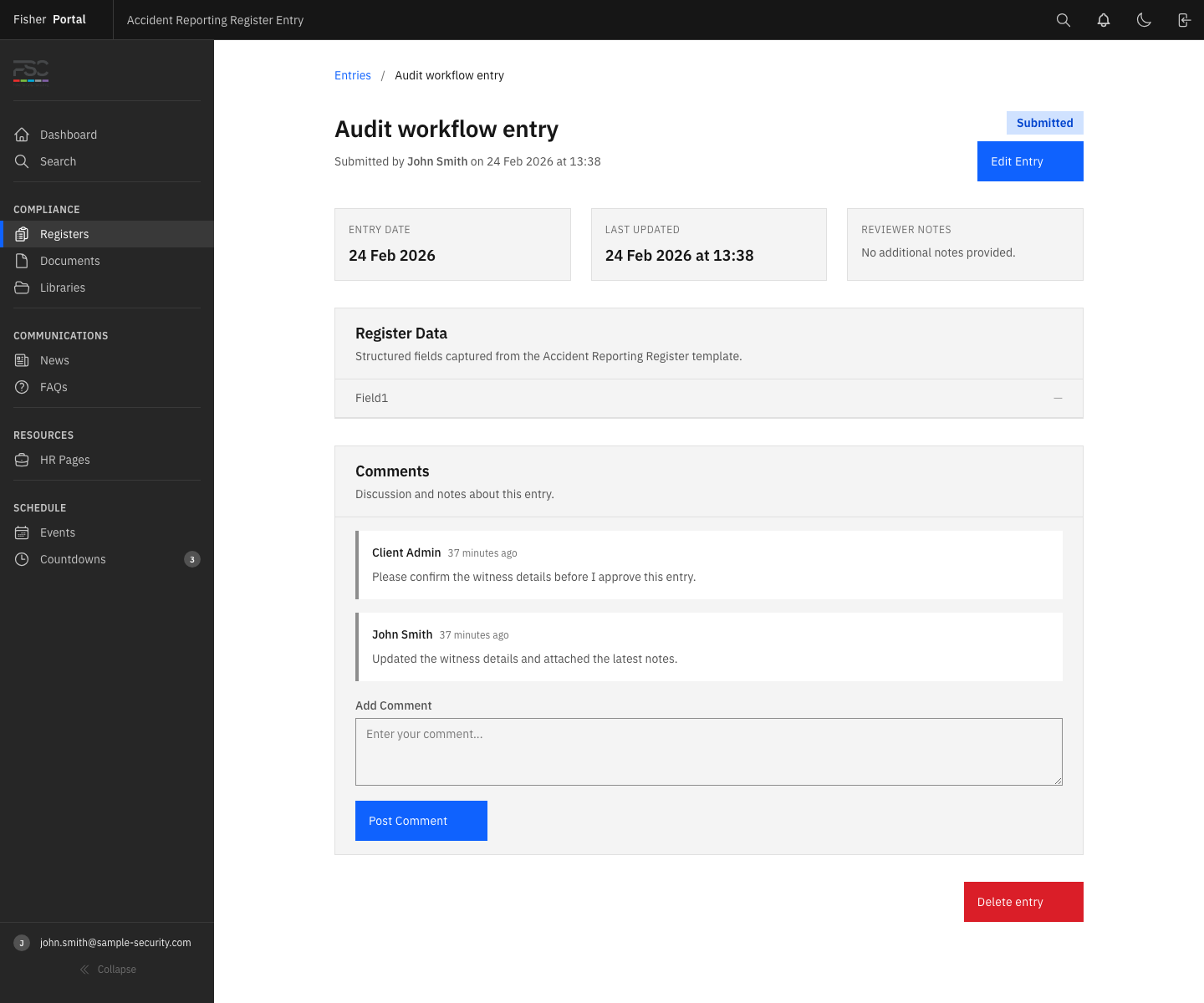Click the FSC logo in sidebar
The image size is (1204, 1003).
[x=31, y=72]
